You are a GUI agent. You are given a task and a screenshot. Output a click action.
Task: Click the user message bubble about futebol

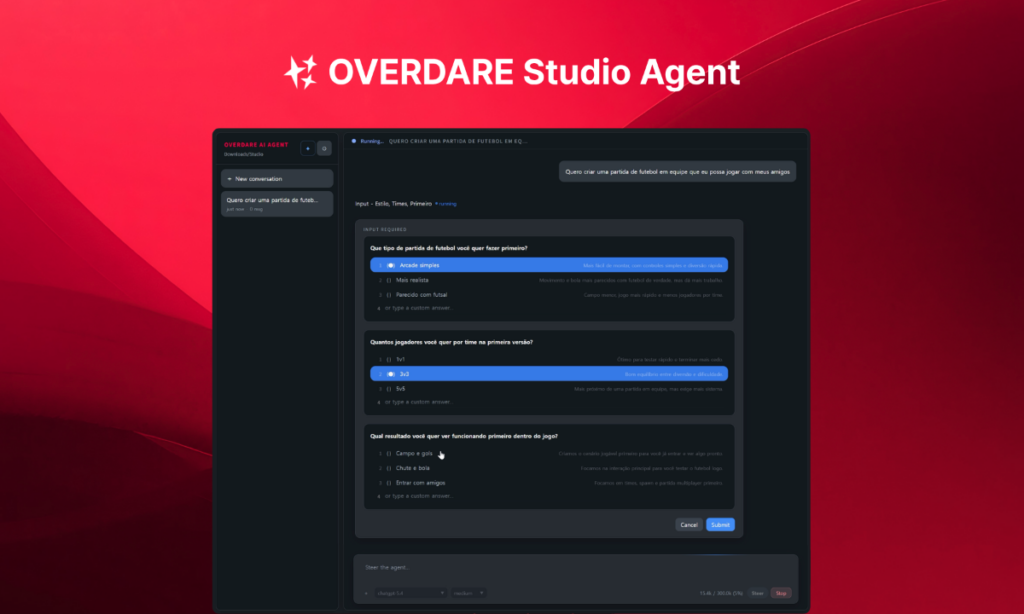(677, 172)
